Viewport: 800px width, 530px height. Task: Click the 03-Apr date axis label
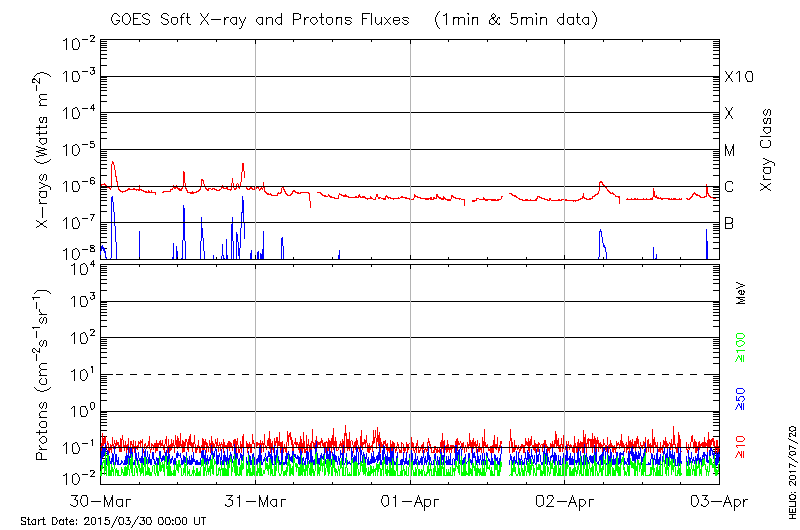tap(715, 500)
